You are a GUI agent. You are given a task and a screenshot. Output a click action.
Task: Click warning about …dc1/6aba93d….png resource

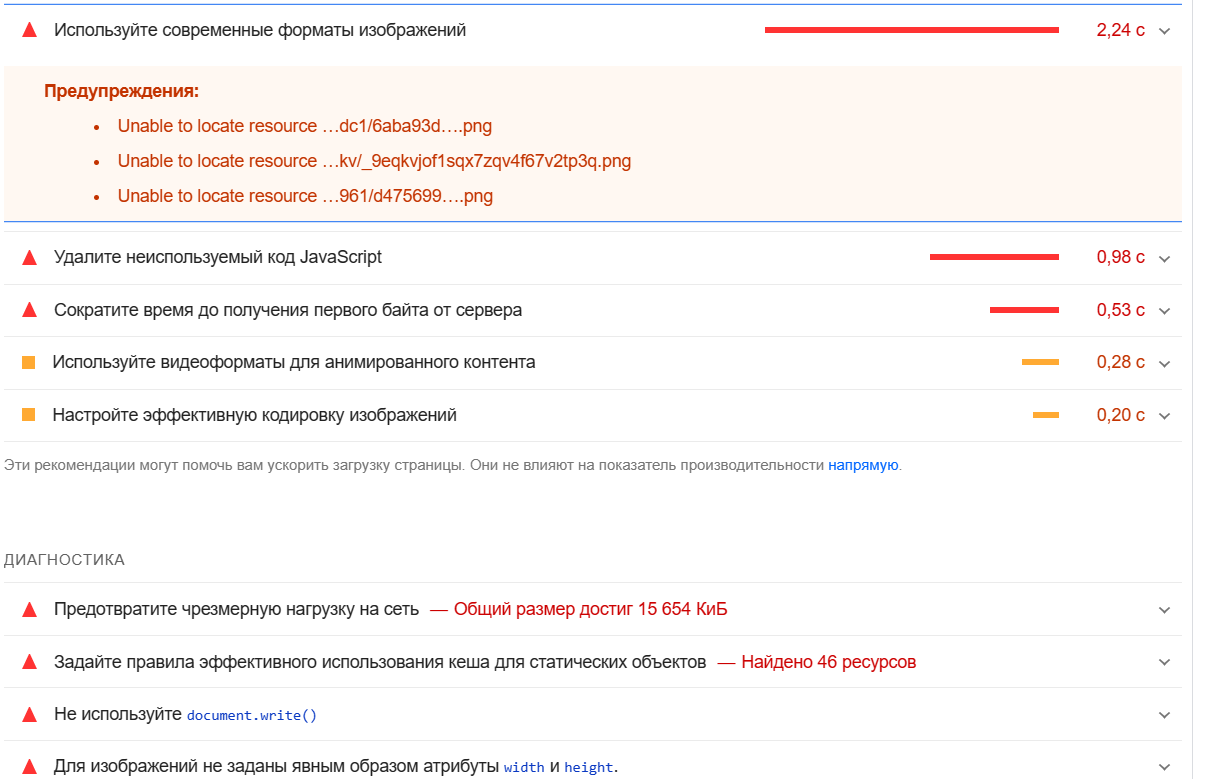pos(305,126)
